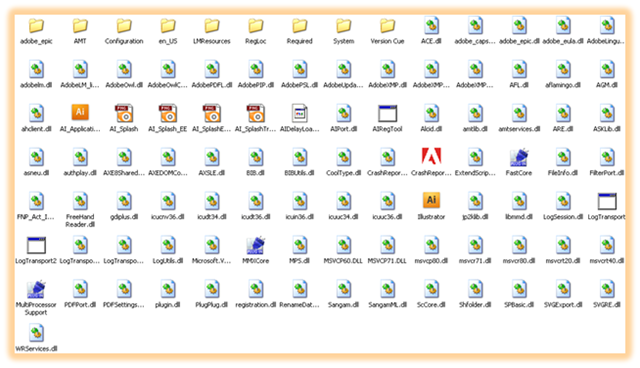
Task: Click AdobeOwl.dll file icon
Action: pyautogui.click(x=124, y=70)
